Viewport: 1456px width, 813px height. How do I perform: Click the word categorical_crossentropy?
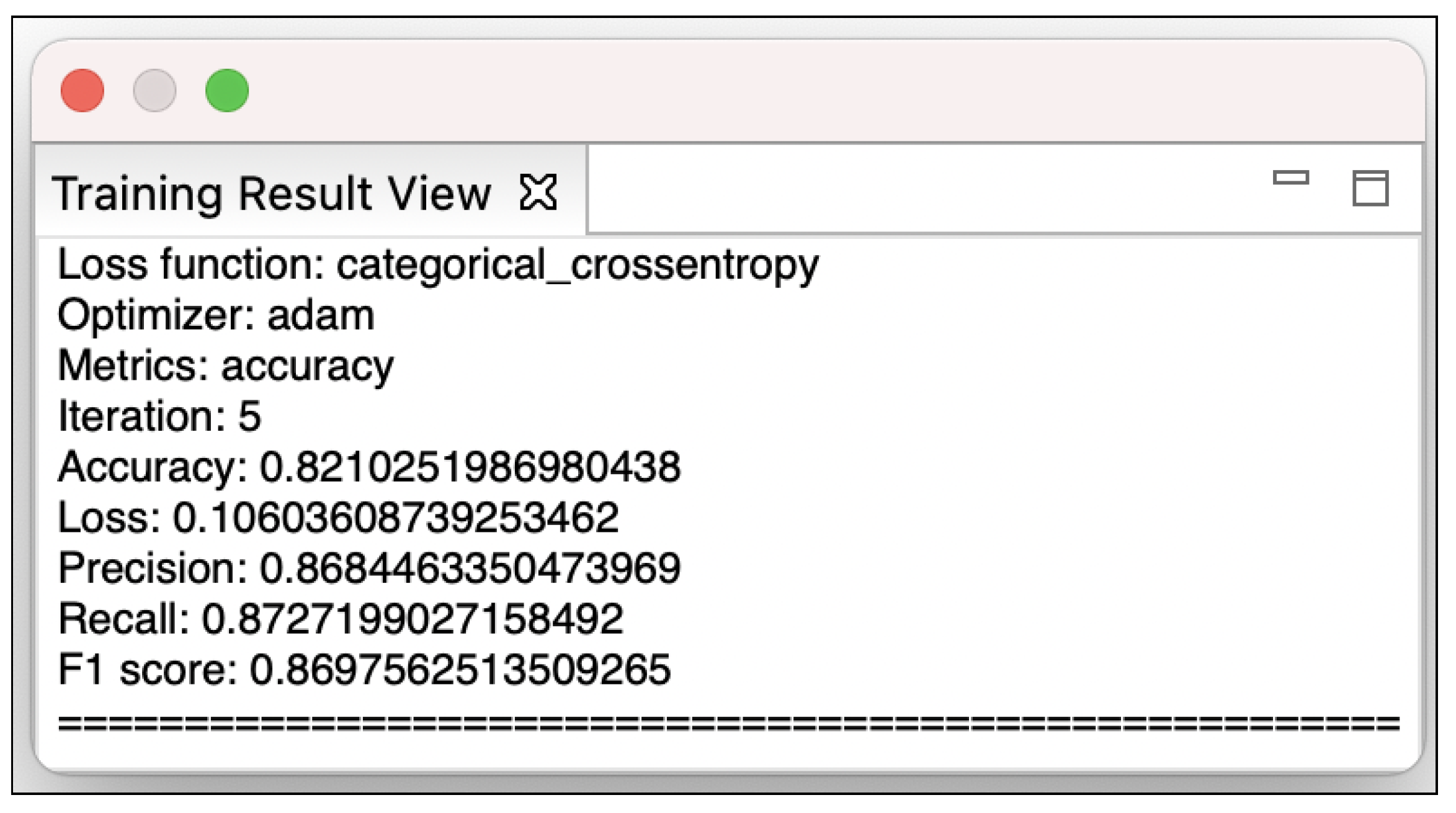(x=578, y=265)
